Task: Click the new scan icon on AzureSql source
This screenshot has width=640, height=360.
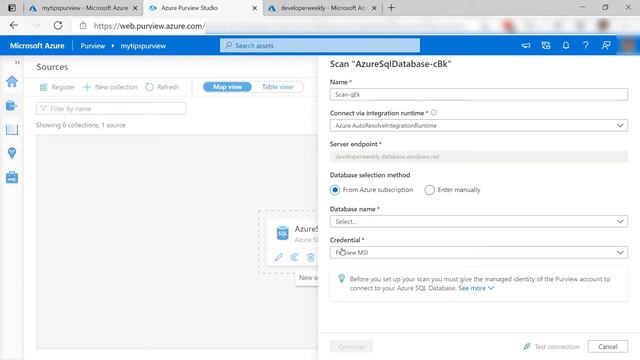Action: pos(294,257)
